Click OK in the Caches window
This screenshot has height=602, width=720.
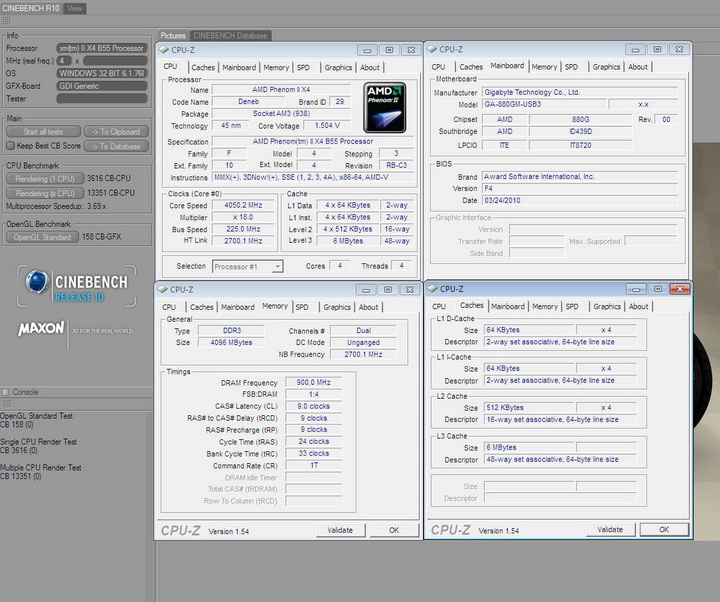click(664, 530)
